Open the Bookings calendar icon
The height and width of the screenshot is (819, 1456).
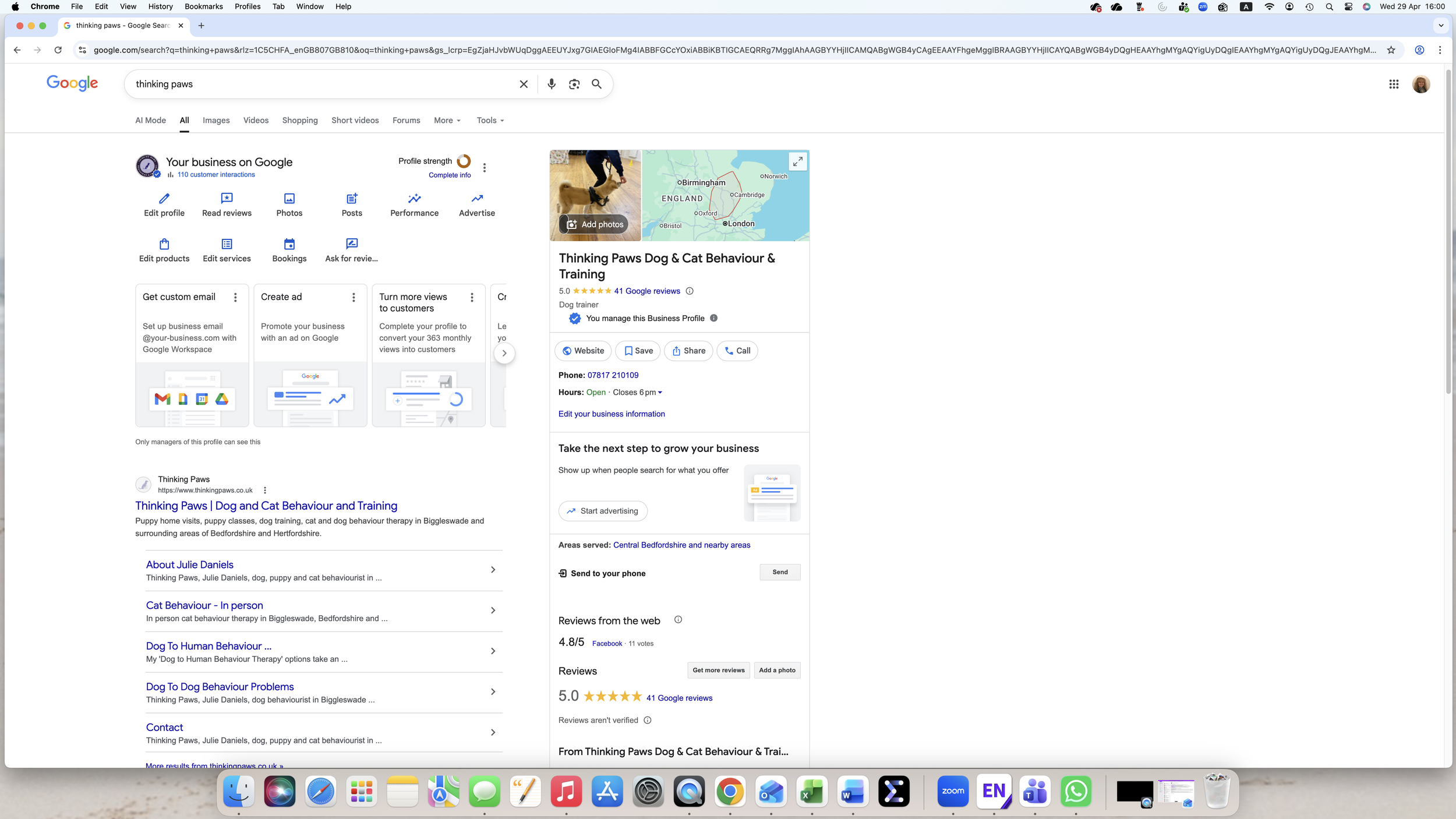pyautogui.click(x=289, y=244)
